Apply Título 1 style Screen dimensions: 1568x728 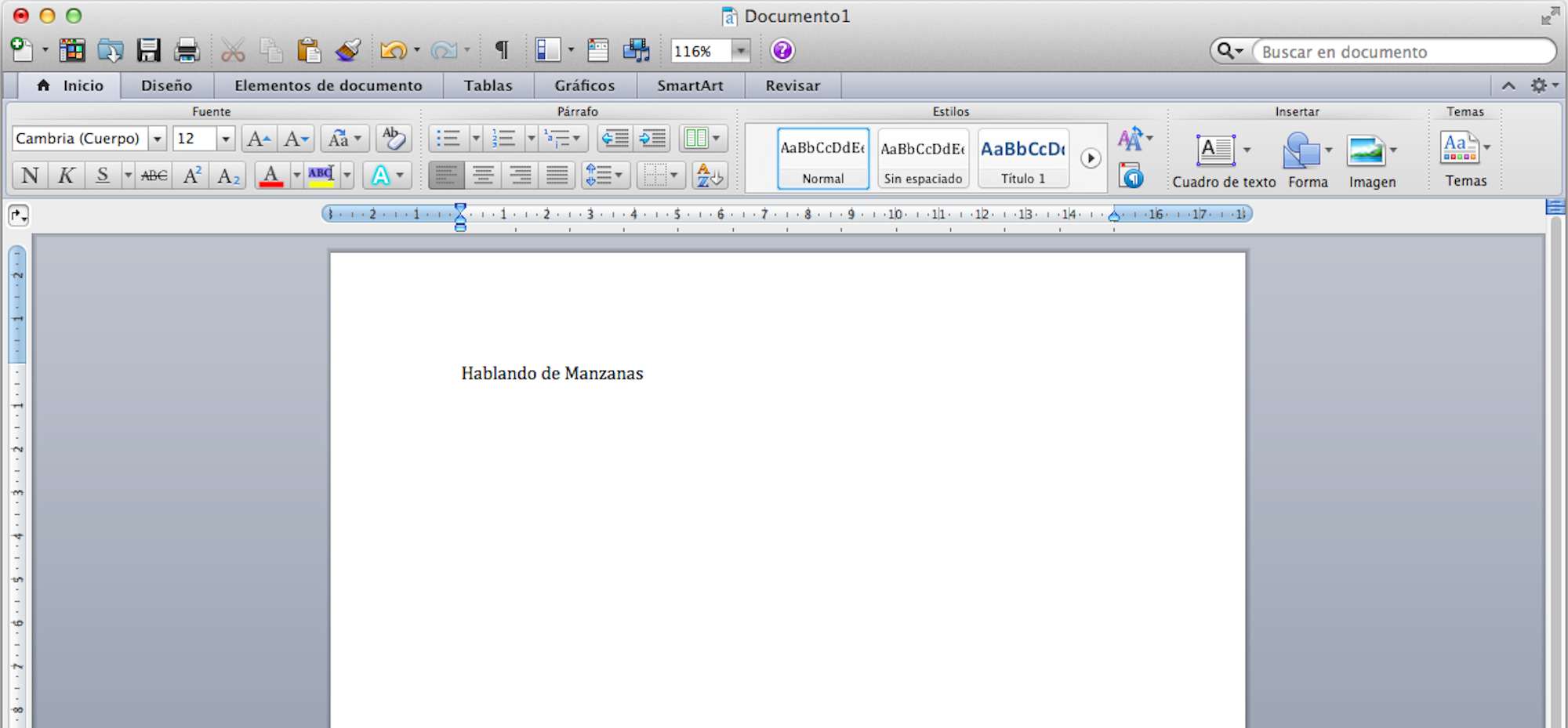(1023, 158)
